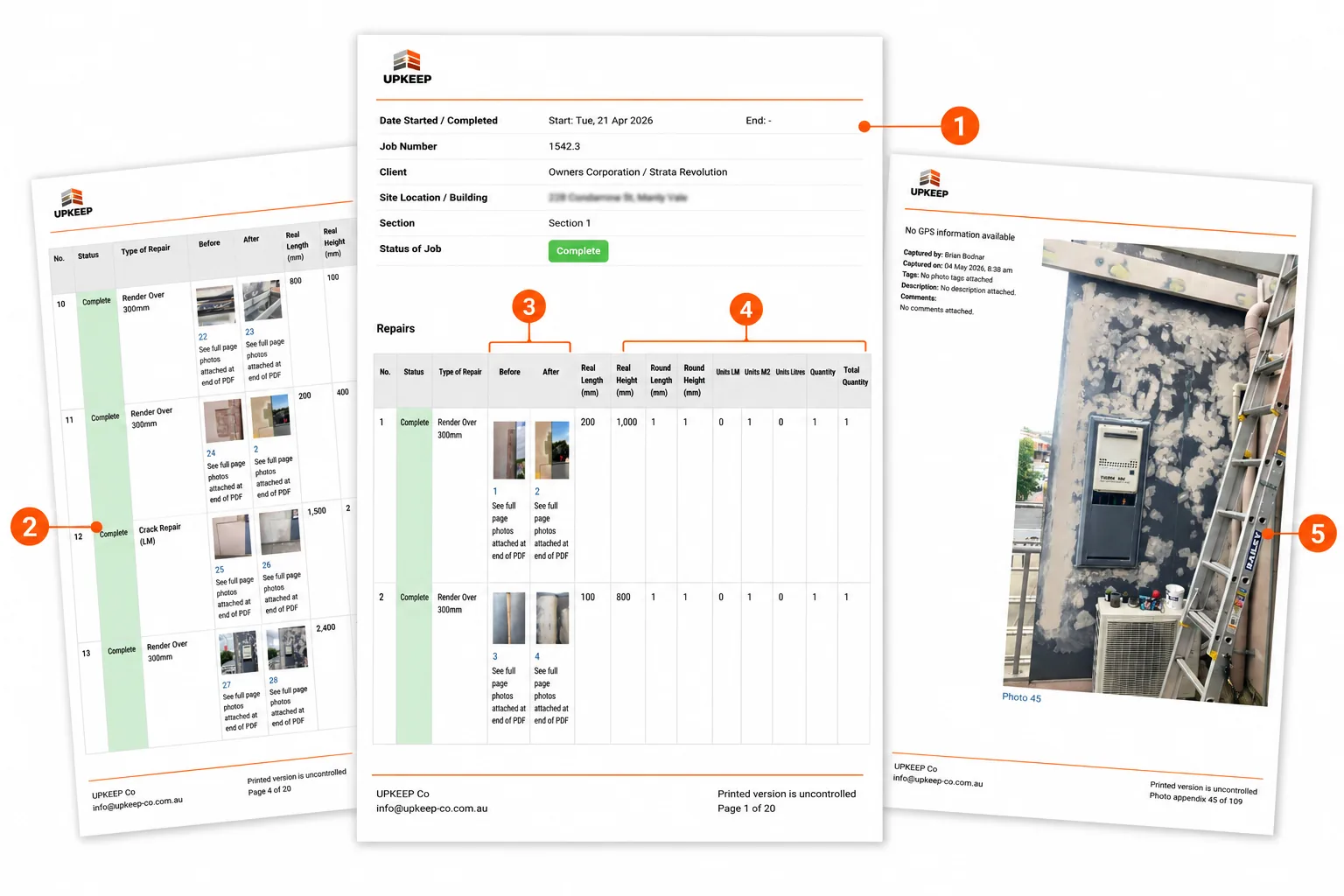Select 'Owners Corporation / Strata Revolution' client value
Image resolution: width=1344 pixels, height=896 pixels.
(x=638, y=172)
